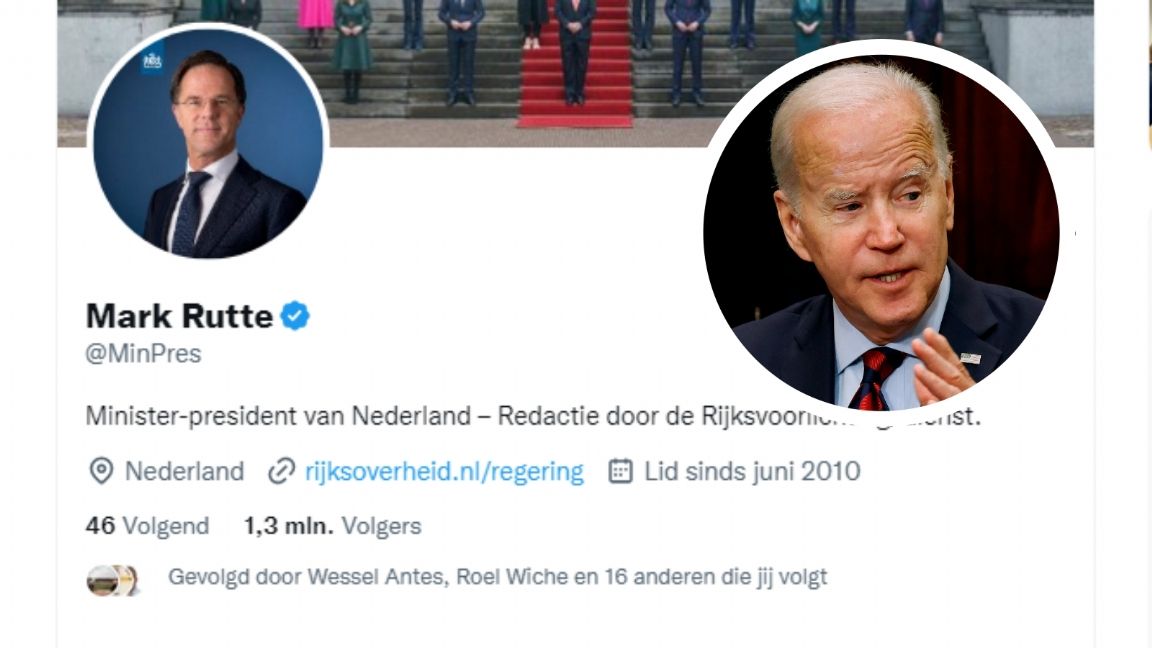Click the Rijksoverheid logo inside the profile picture
Image resolution: width=1152 pixels, height=648 pixels.
[x=152, y=62]
